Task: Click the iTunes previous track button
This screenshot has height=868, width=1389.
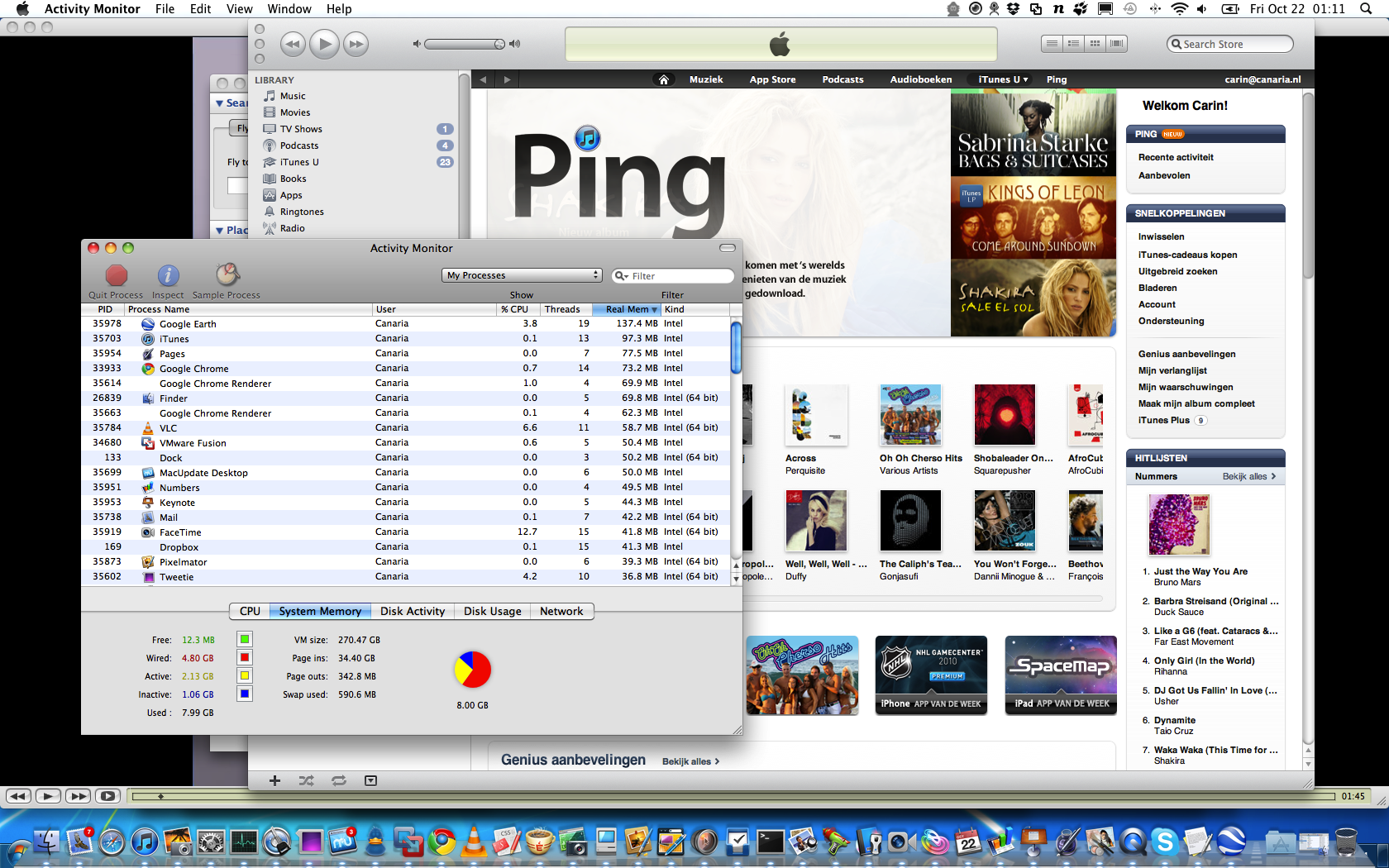Action: (x=293, y=44)
